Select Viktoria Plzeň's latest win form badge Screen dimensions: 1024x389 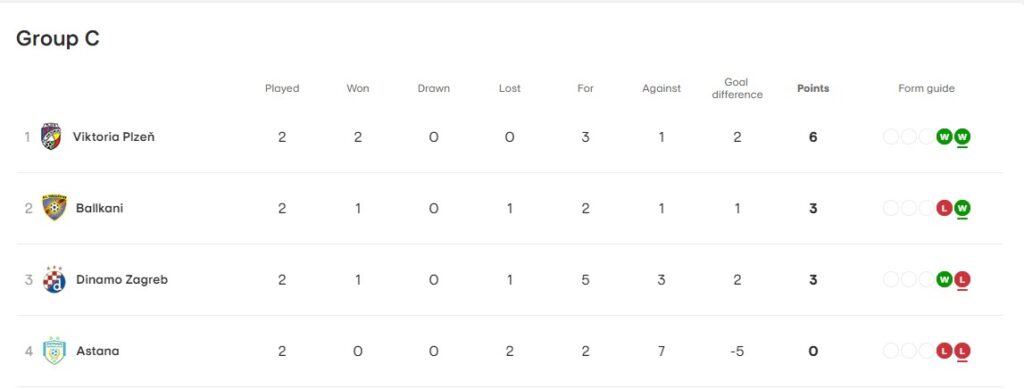[x=962, y=137]
